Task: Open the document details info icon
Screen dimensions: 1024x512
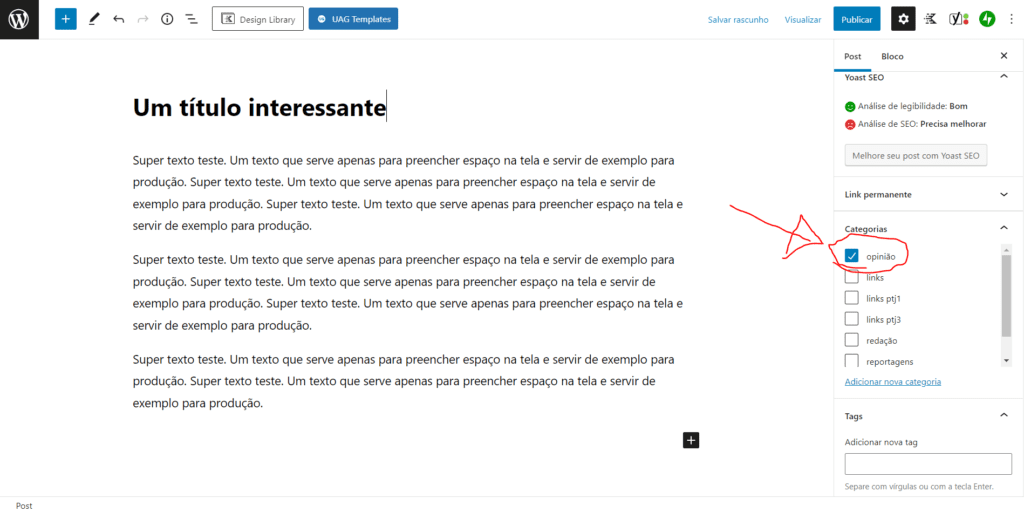Action: click(x=167, y=19)
